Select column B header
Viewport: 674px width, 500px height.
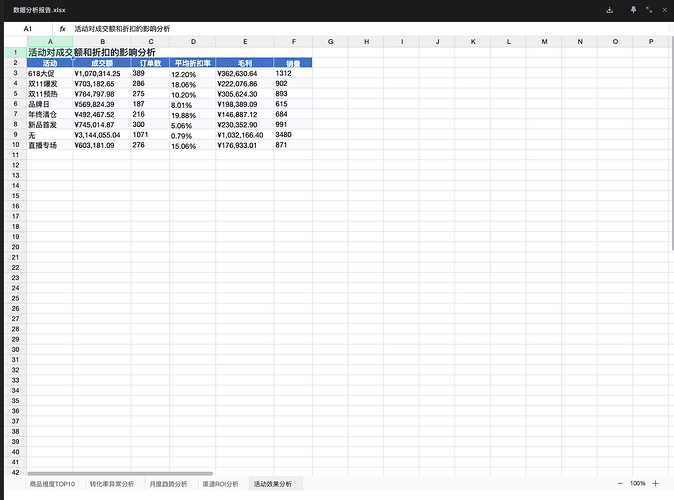(102, 42)
